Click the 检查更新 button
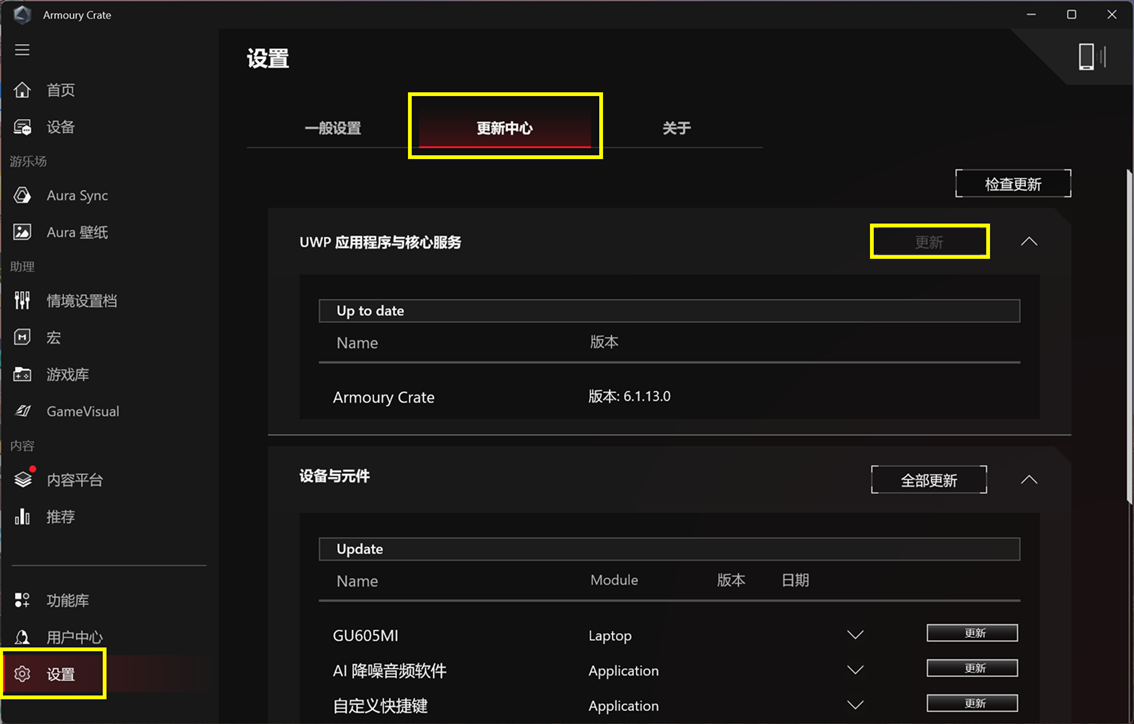 (1013, 184)
